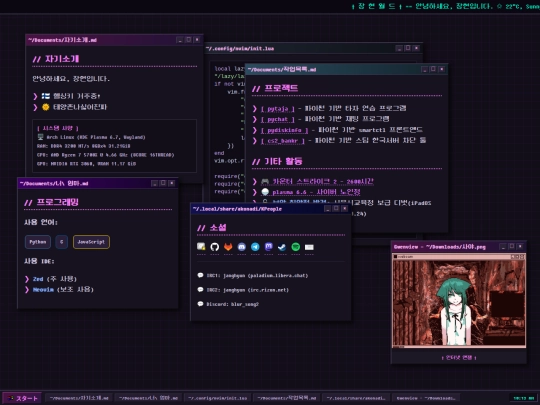
Task: Open the Neovim editor link
Action: coord(43,290)
